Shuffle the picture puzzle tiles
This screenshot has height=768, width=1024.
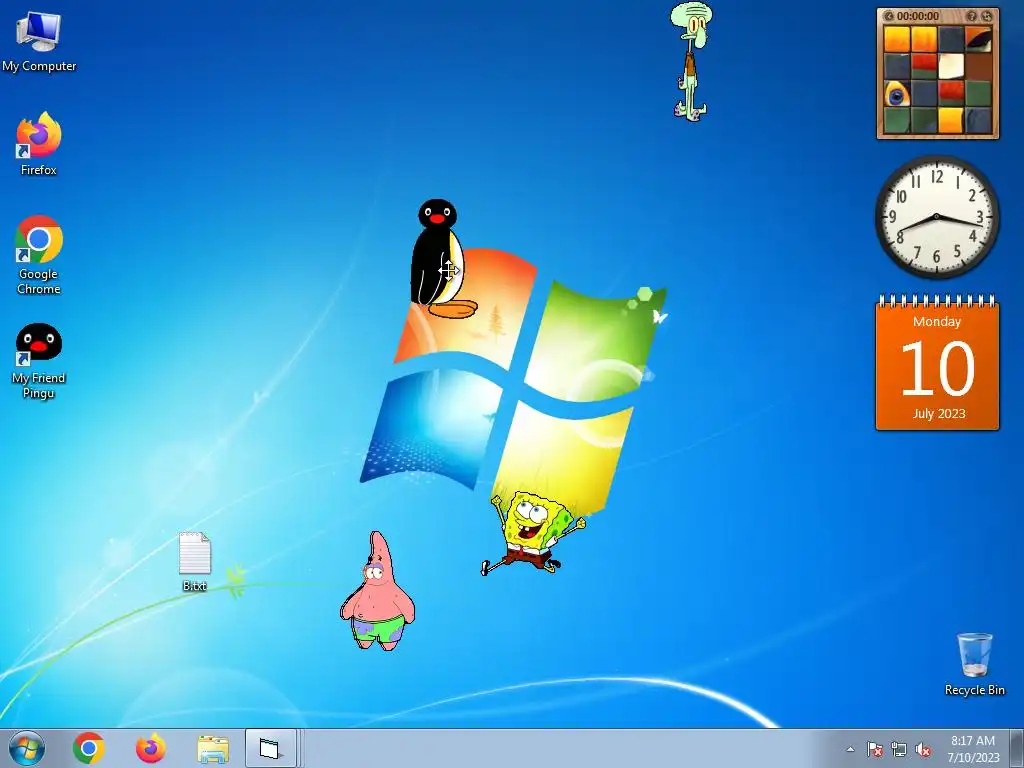pos(986,16)
